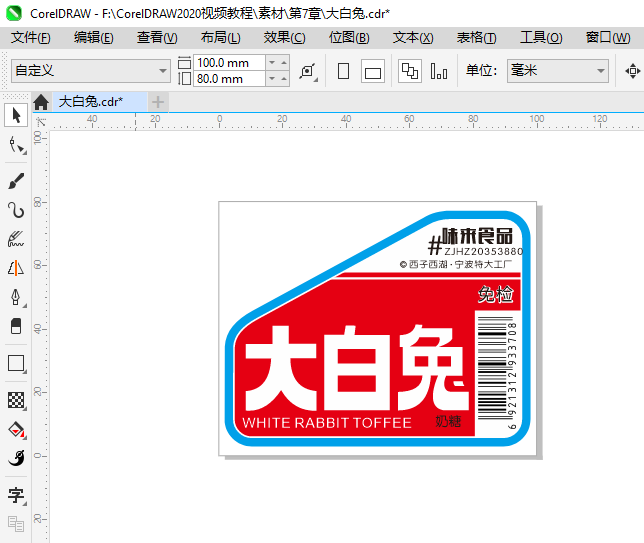Select the large 大白兔 white text

tap(356, 368)
